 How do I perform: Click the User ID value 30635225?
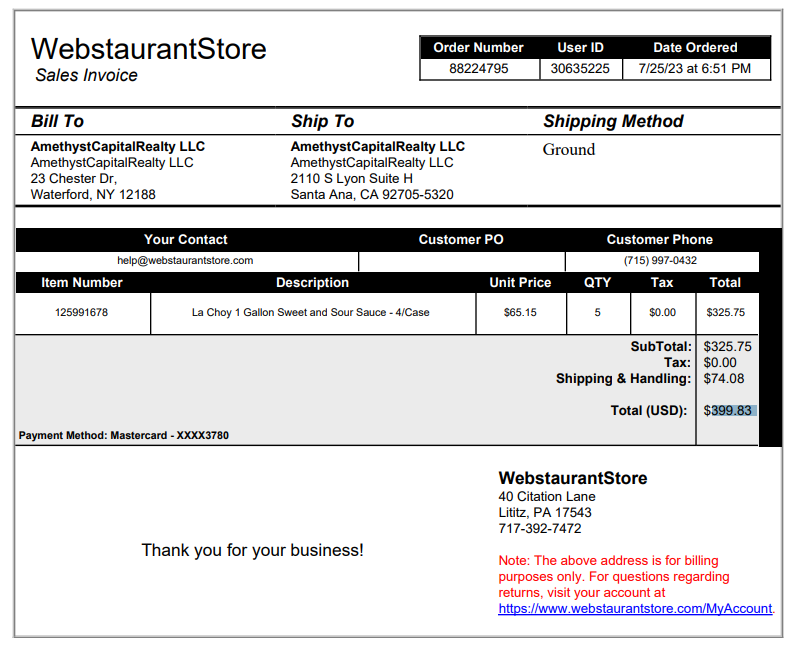(x=580, y=69)
